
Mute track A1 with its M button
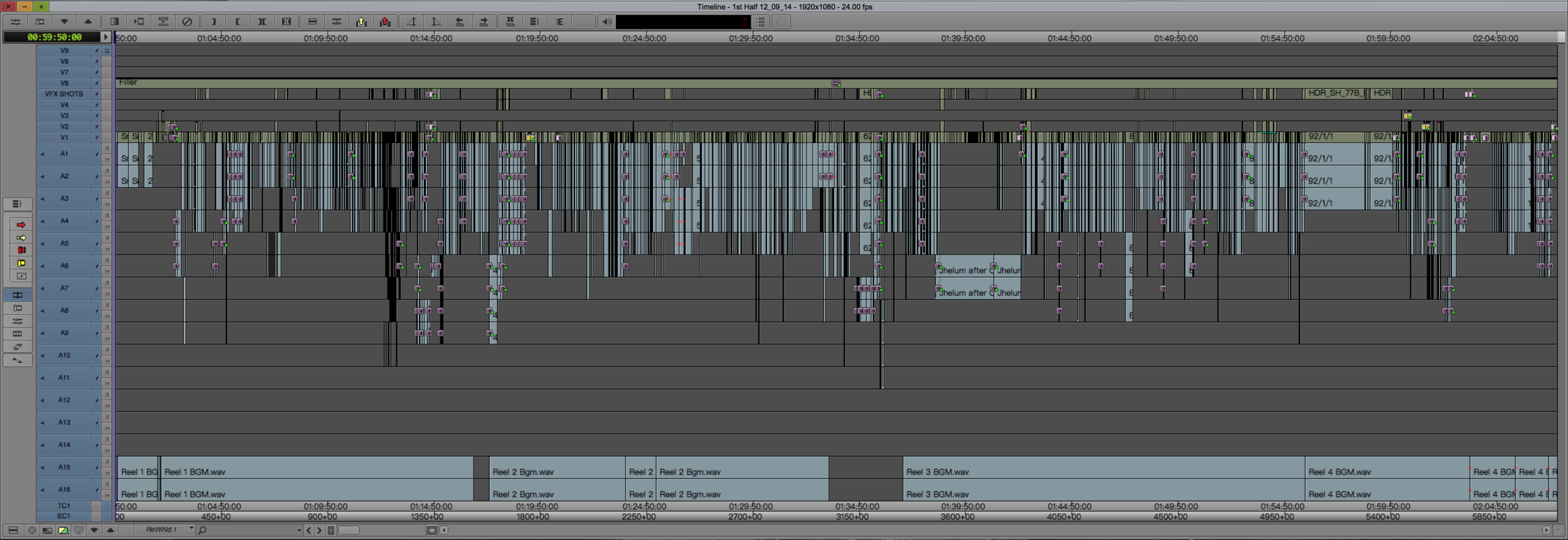point(107,160)
